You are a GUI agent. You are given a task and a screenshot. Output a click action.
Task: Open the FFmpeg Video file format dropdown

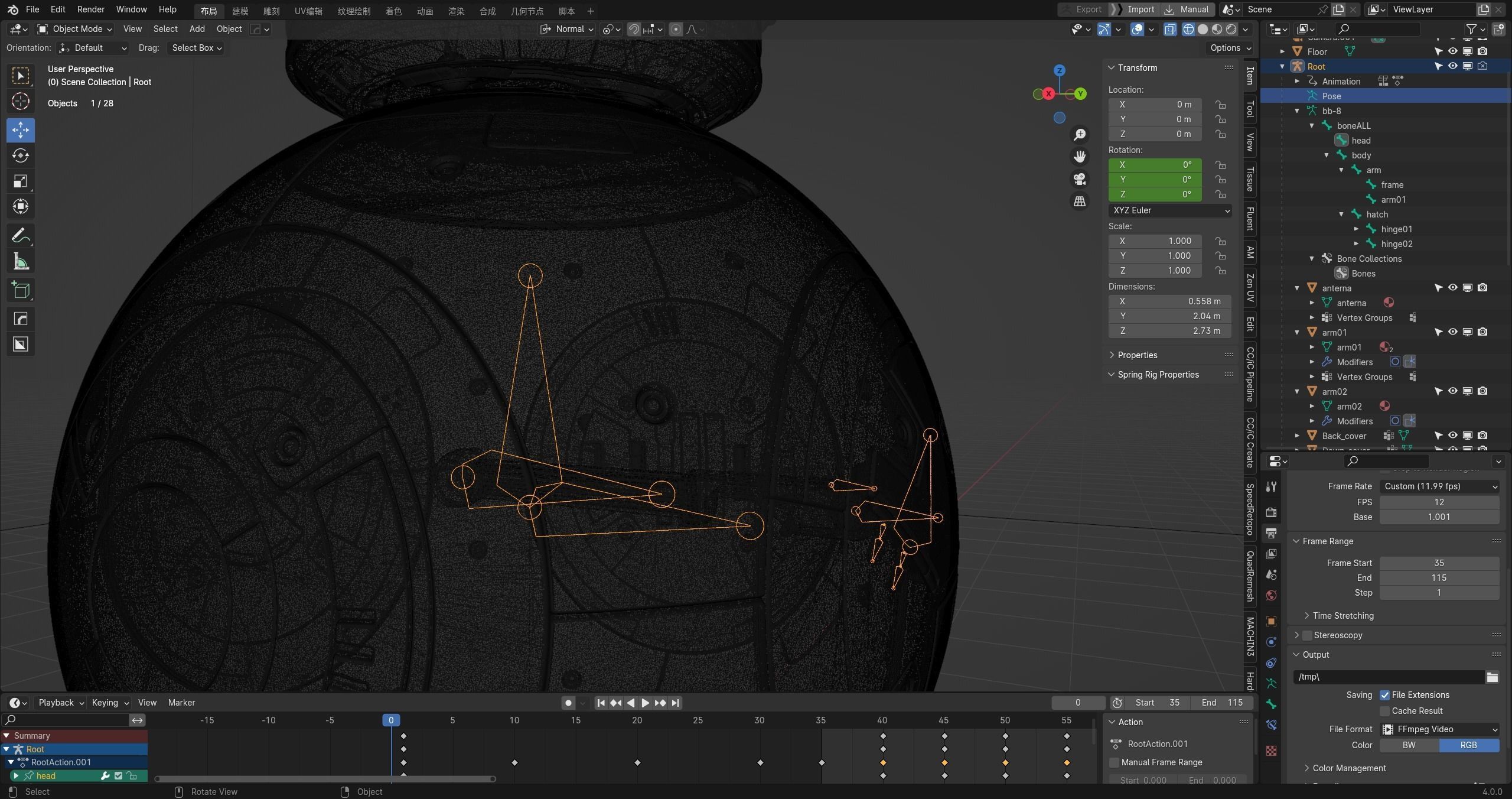[x=1439, y=729]
